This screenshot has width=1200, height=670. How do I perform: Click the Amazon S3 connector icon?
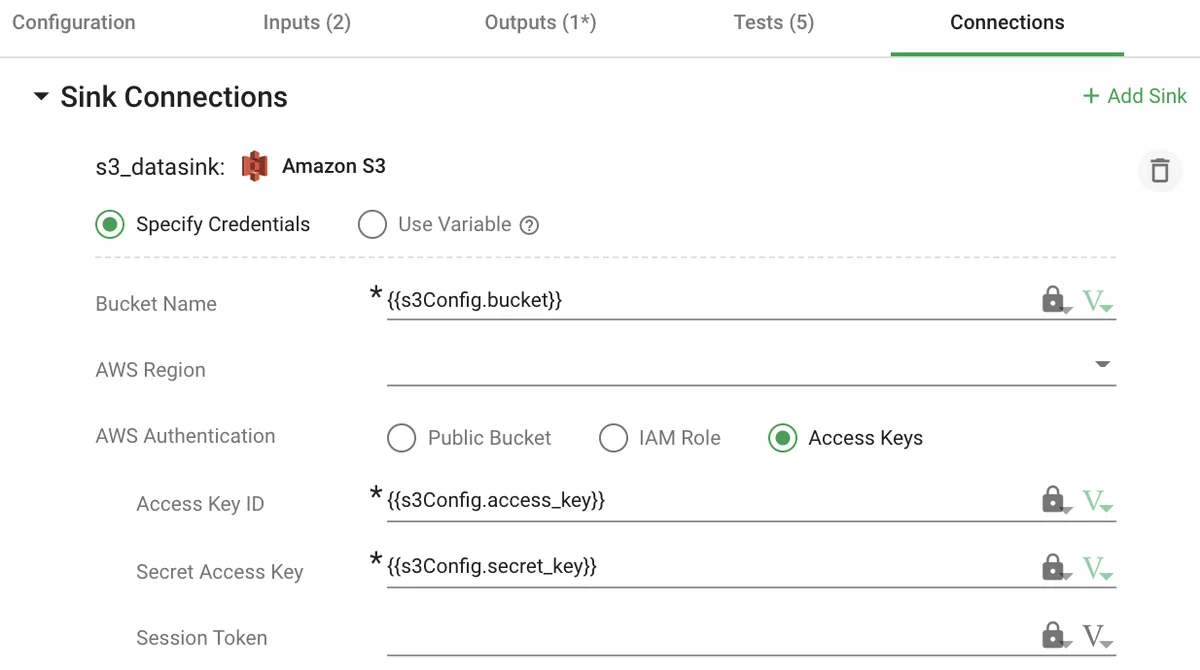[254, 166]
